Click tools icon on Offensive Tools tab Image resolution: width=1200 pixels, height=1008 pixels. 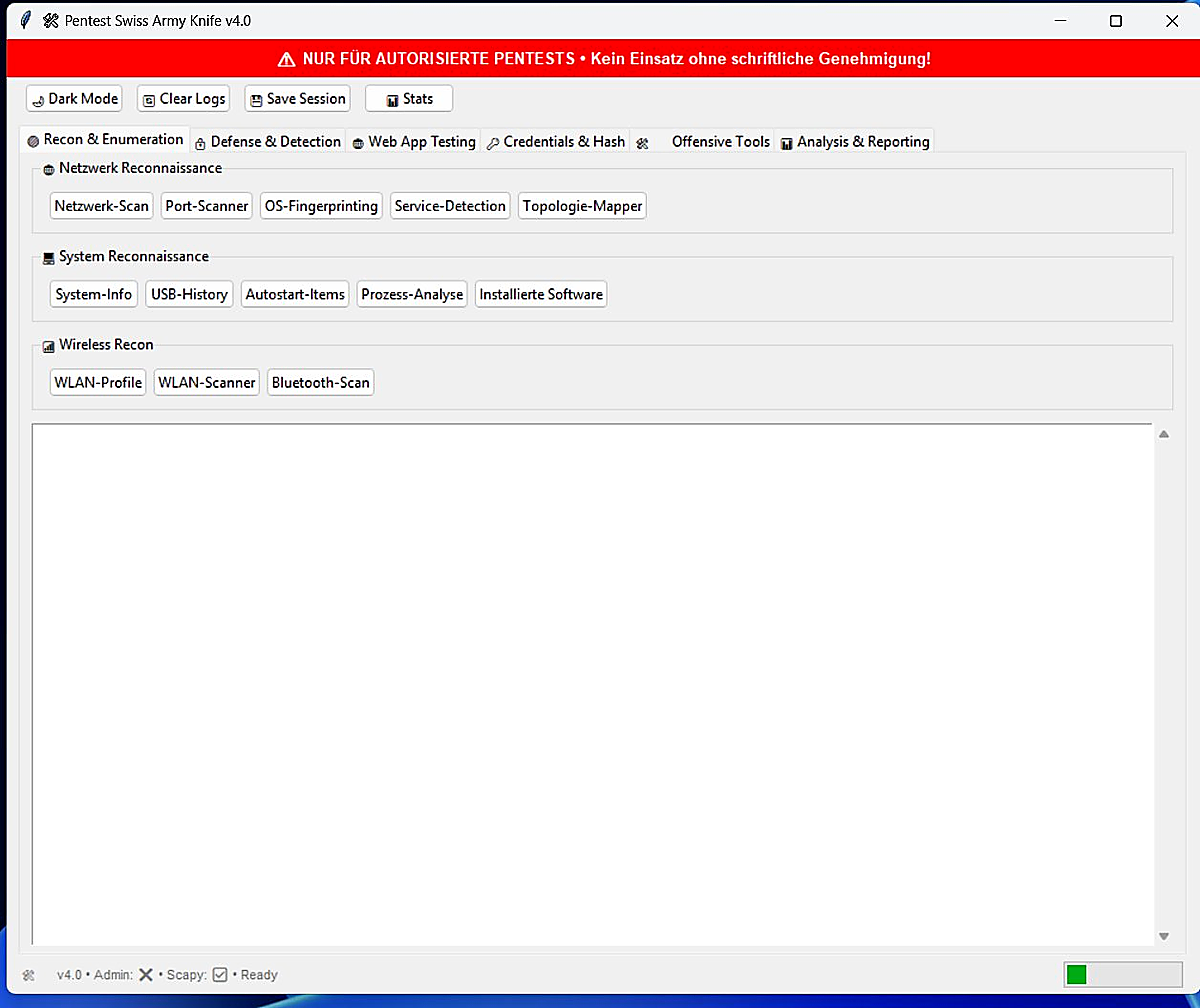(x=642, y=143)
